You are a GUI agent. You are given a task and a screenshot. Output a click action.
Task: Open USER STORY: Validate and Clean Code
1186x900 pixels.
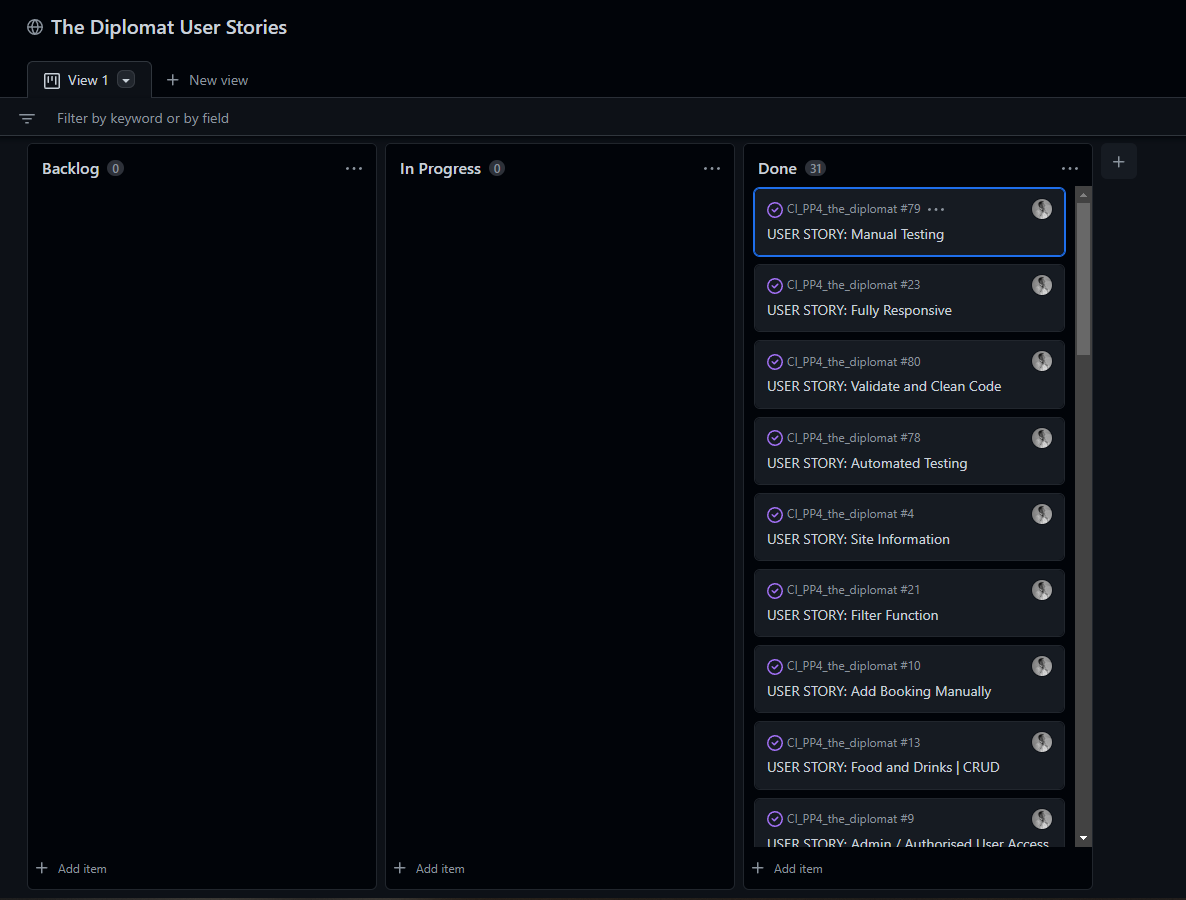click(884, 386)
